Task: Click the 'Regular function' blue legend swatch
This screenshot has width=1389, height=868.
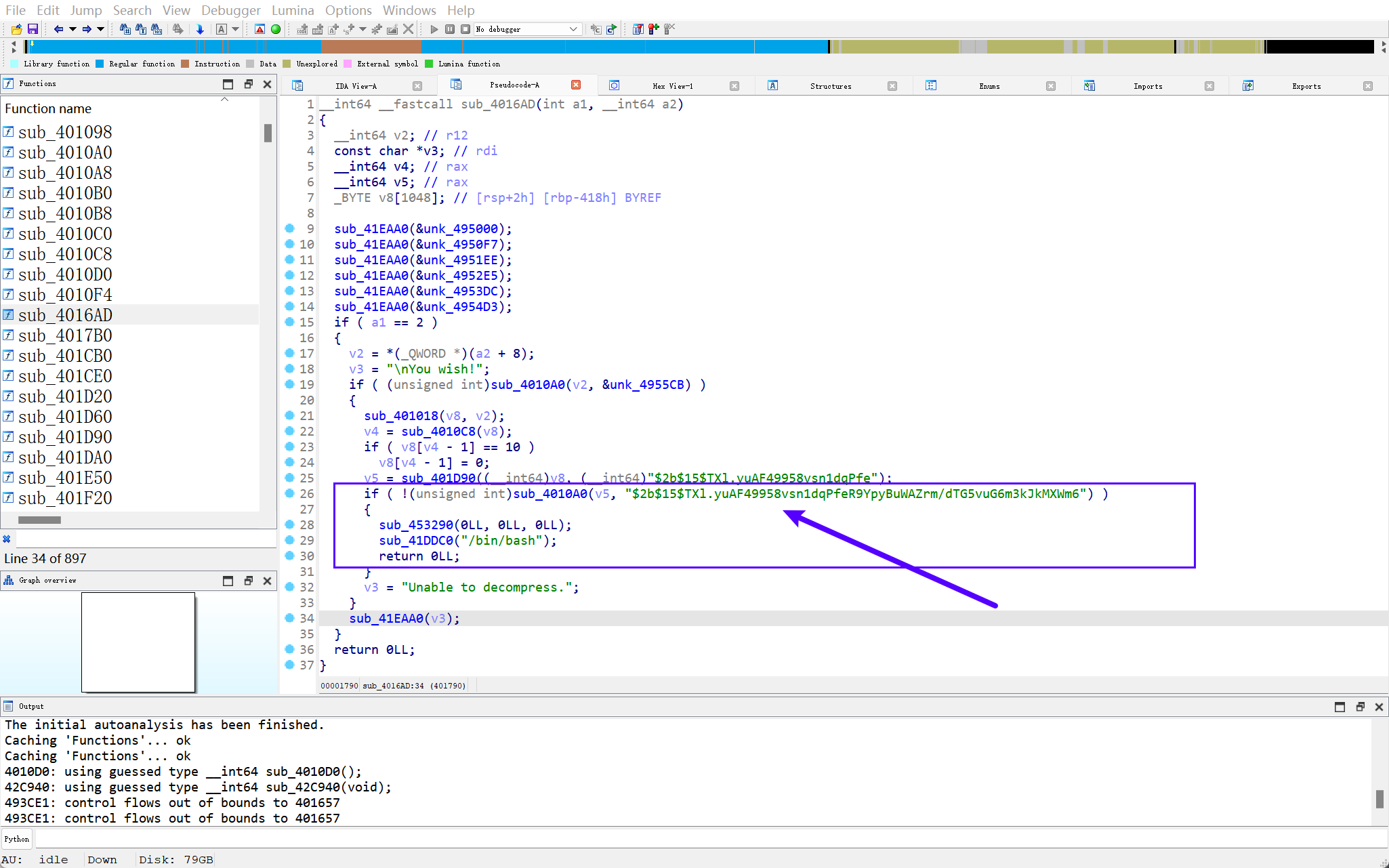Action: coord(100,64)
